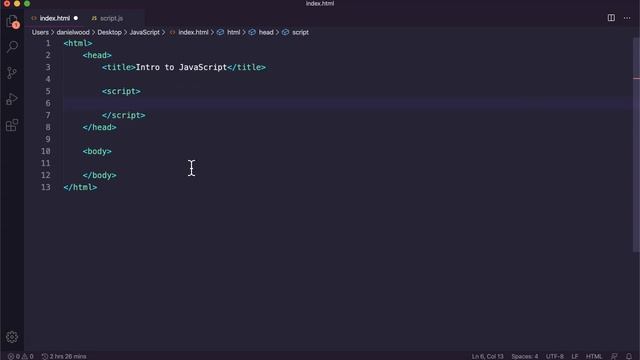The width and height of the screenshot is (640, 360).
Task: Switch to the script.js tab
Action: pyautogui.click(x=111, y=18)
